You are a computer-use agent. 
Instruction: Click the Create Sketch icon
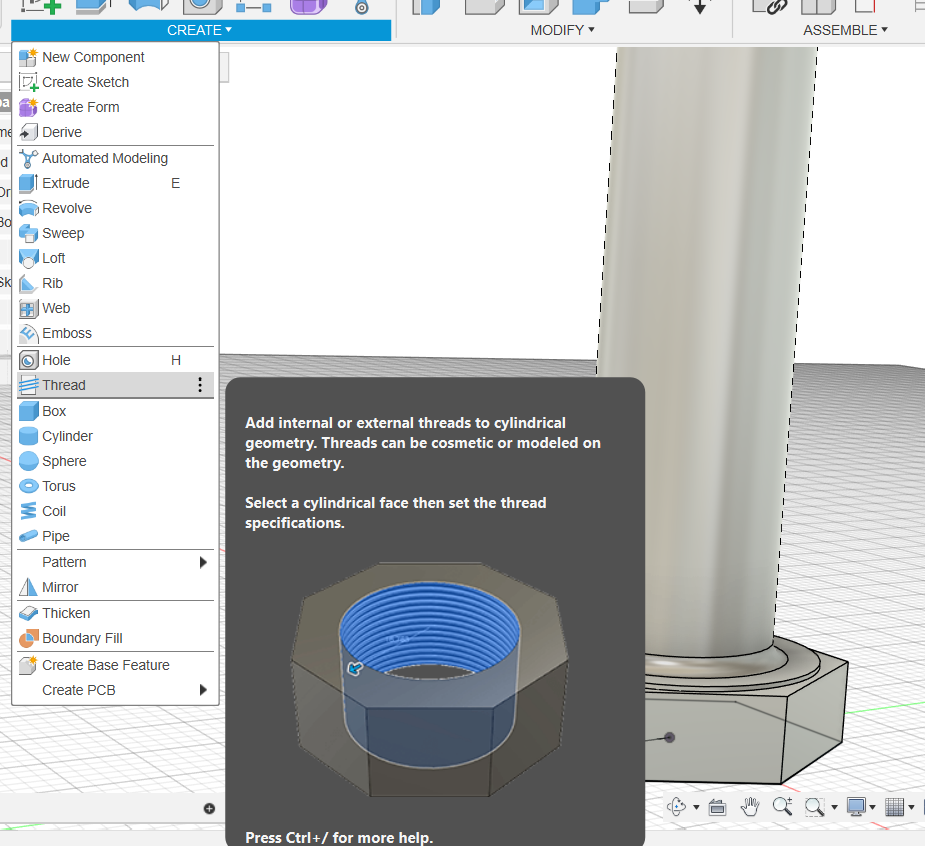(28, 82)
